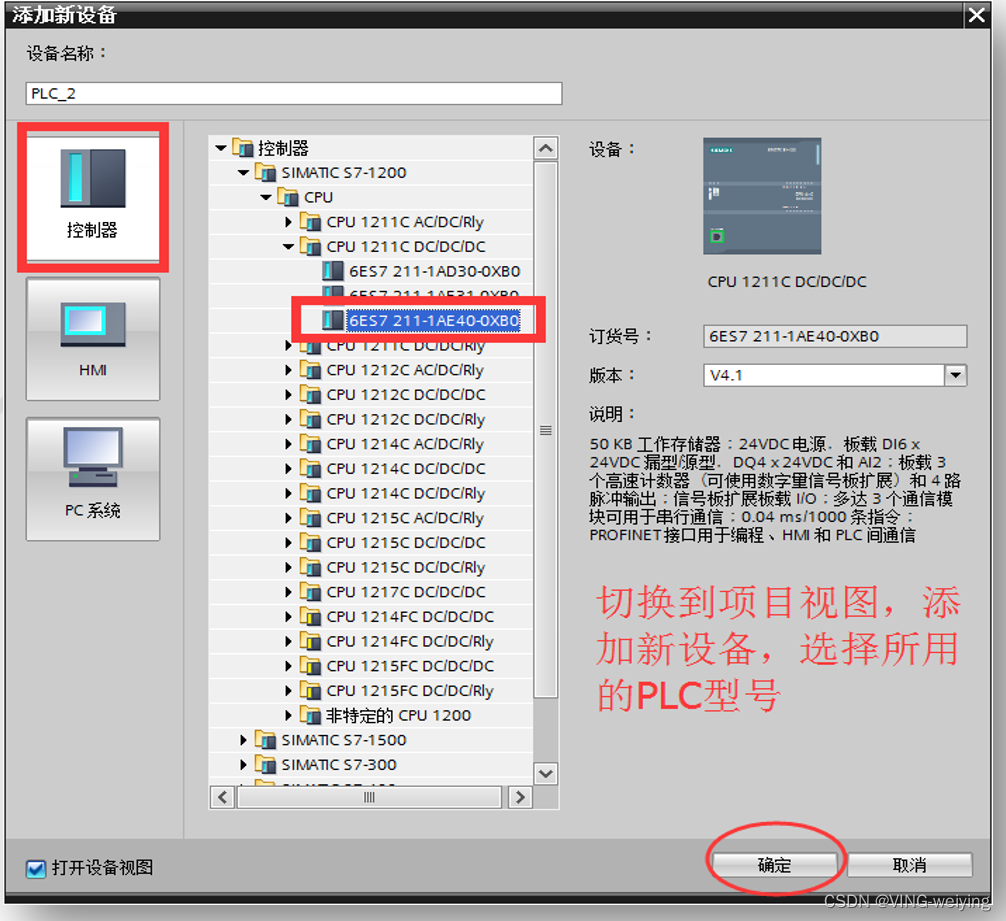The image size is (1006, 921).
Task: Click folder icon of CPU 1215C DC/DC/DC
Action: 311,543
